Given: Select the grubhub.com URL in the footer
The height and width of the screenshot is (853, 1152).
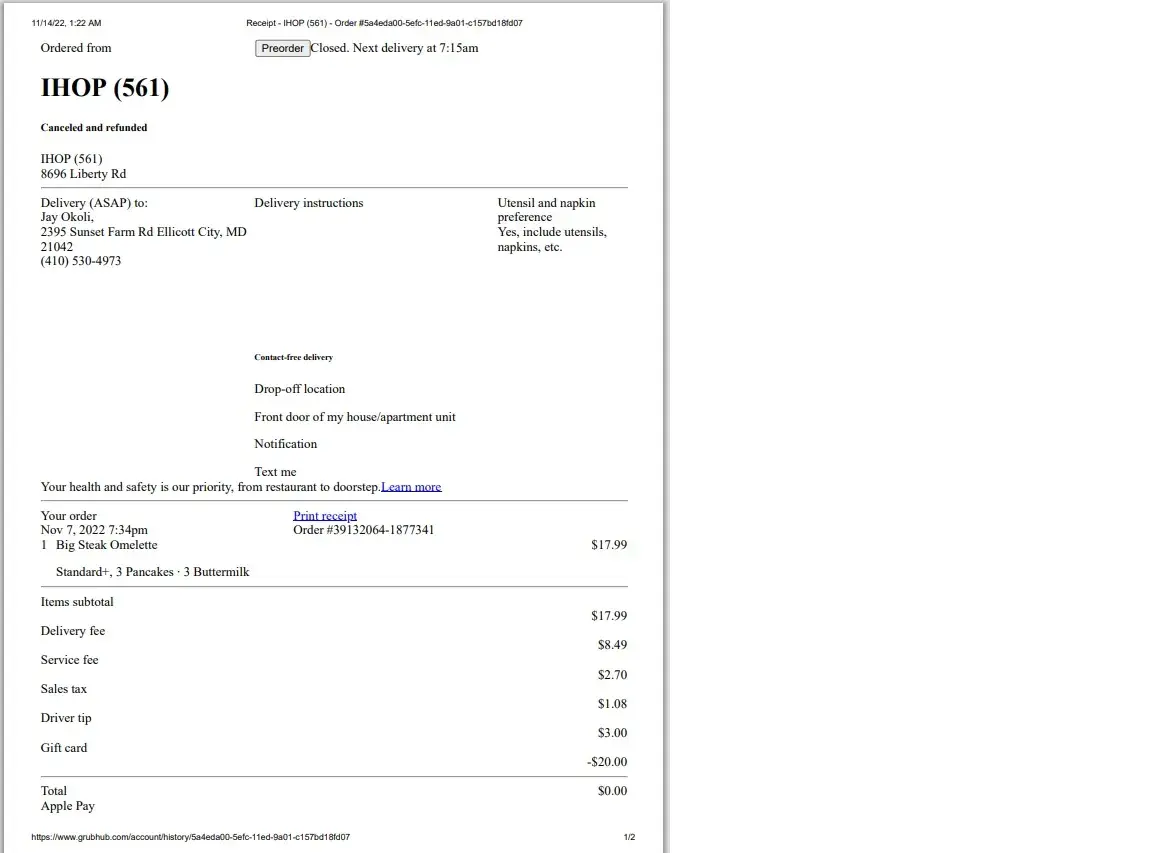Looking at the screenshot, I should coord(190,837).
